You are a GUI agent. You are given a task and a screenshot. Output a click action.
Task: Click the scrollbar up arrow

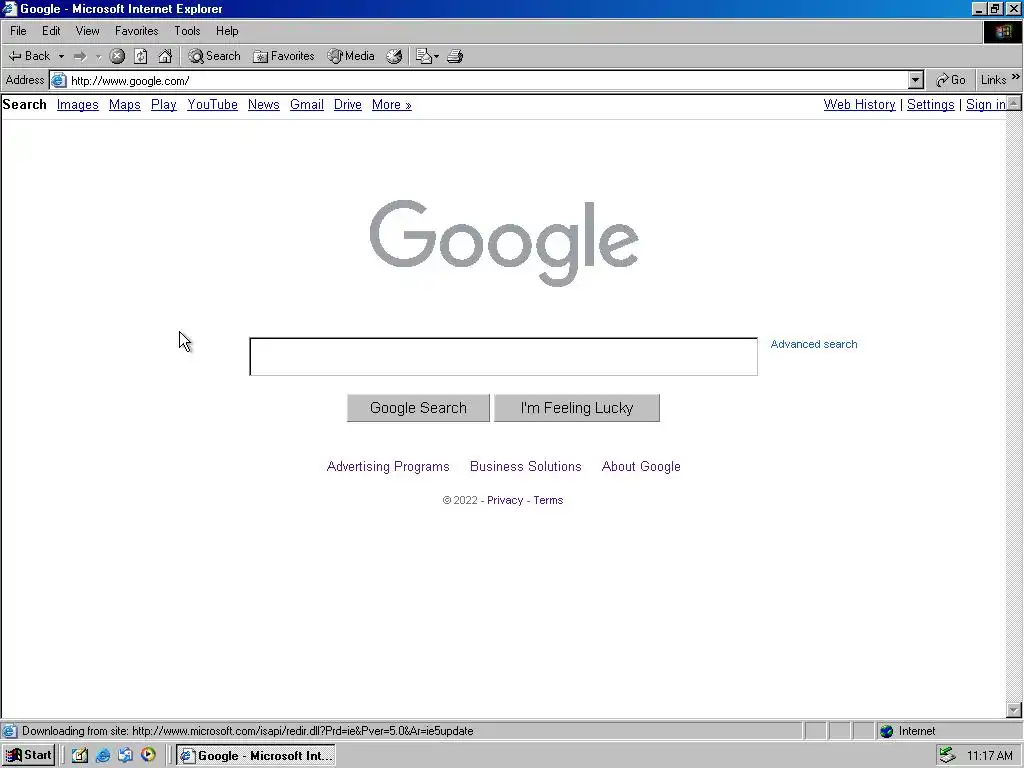pos(1014,103)
